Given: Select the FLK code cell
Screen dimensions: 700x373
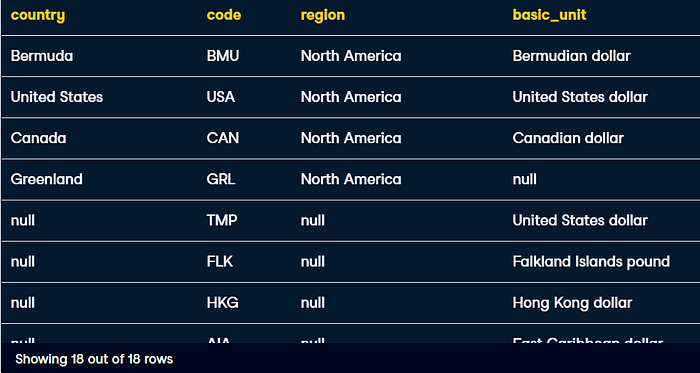Looking at the screenshot, I should tap(220, 261).
